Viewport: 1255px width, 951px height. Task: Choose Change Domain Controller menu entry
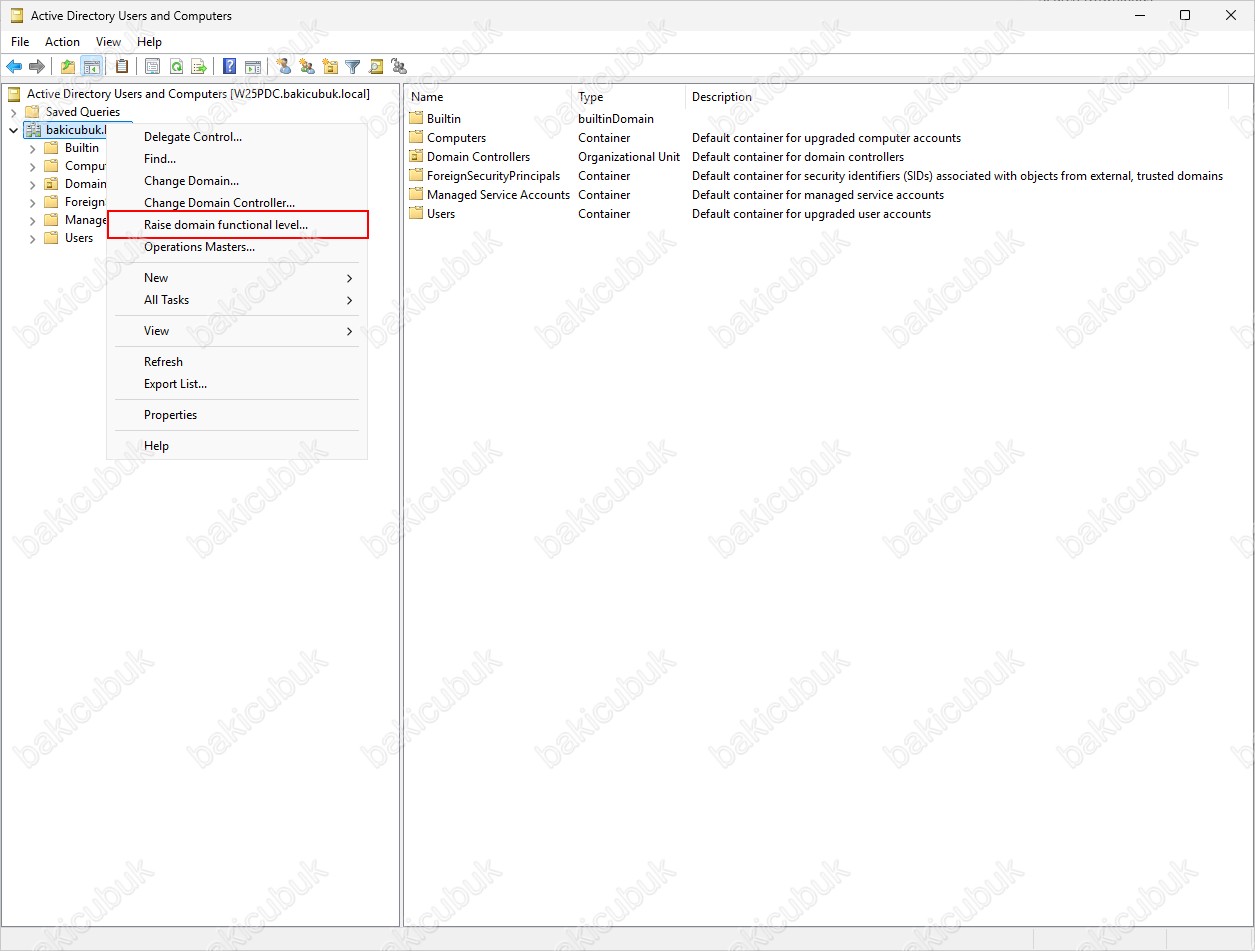[x=237, y=203]
